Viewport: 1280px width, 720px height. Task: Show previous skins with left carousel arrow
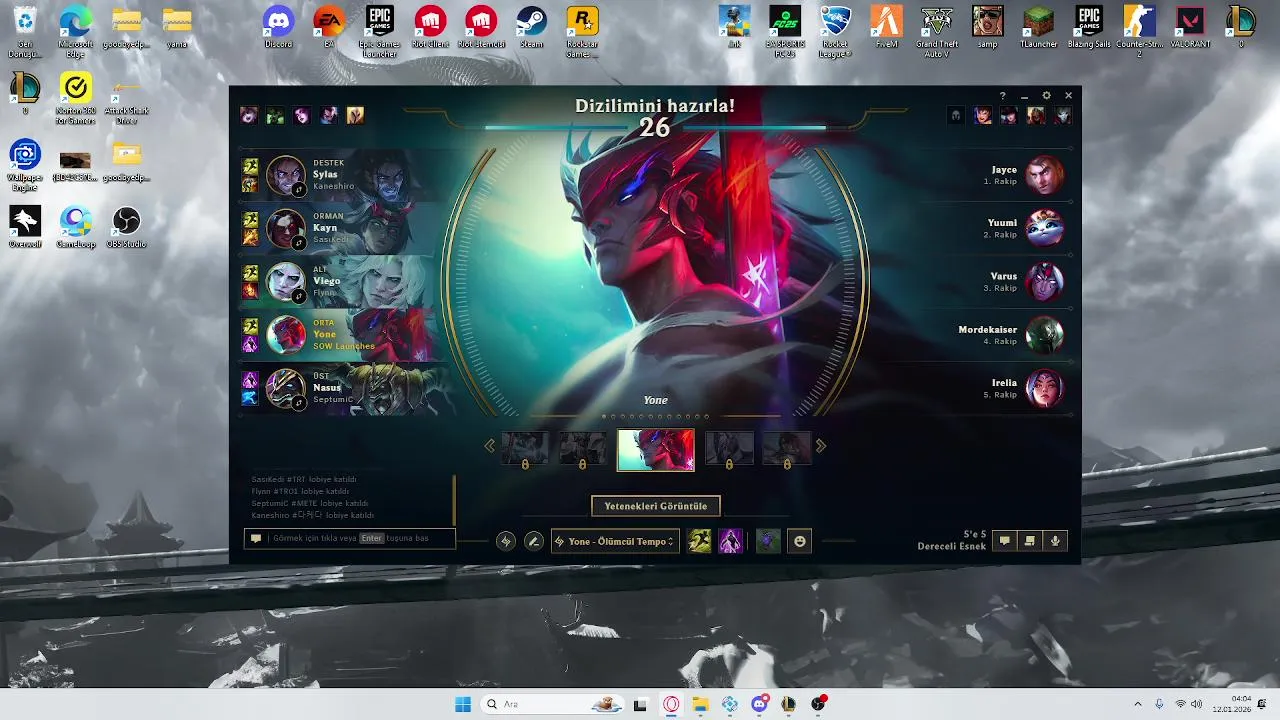tap(489, 446)
